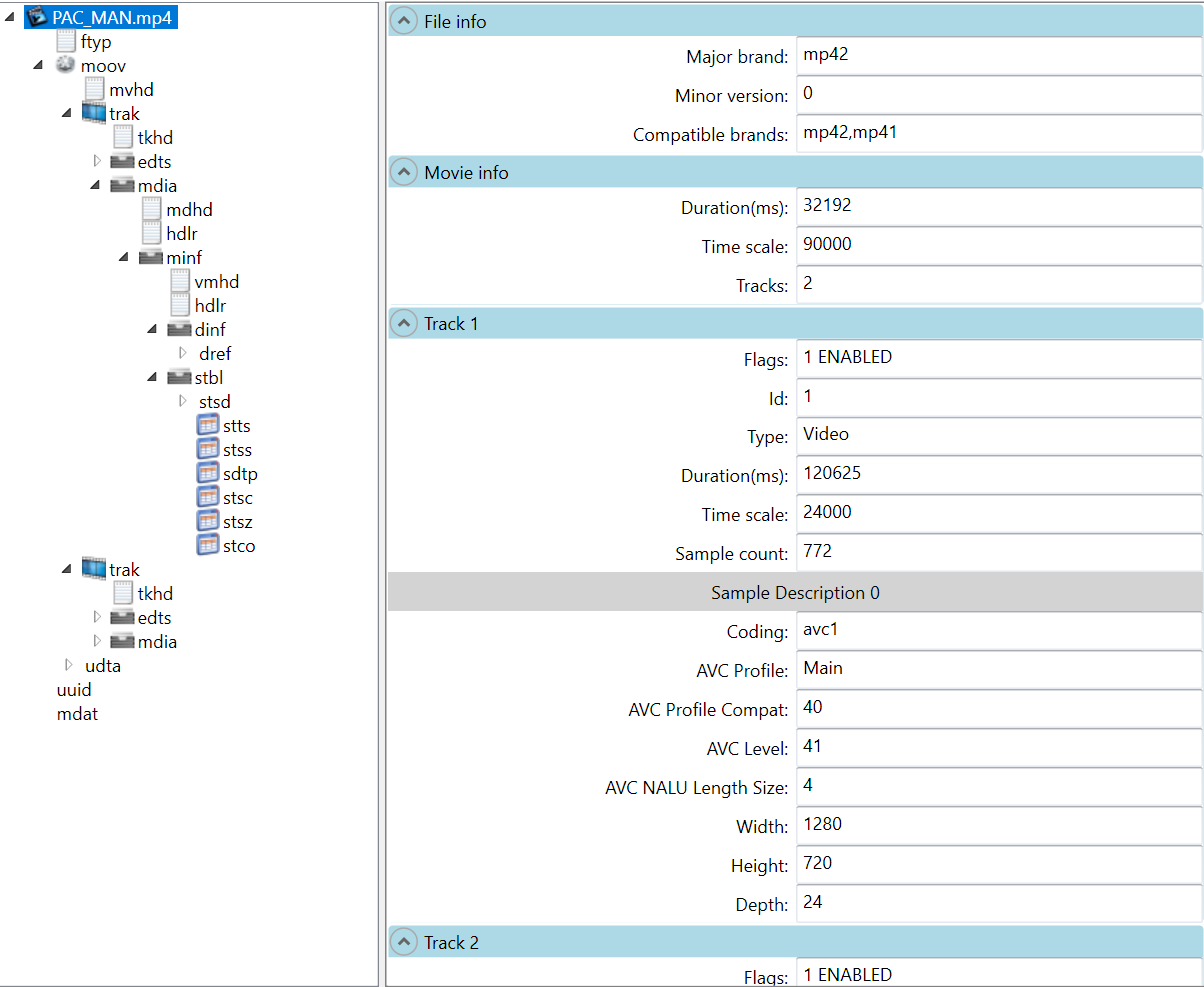
Task: Click the stts table icon
Action: point(208,425)
